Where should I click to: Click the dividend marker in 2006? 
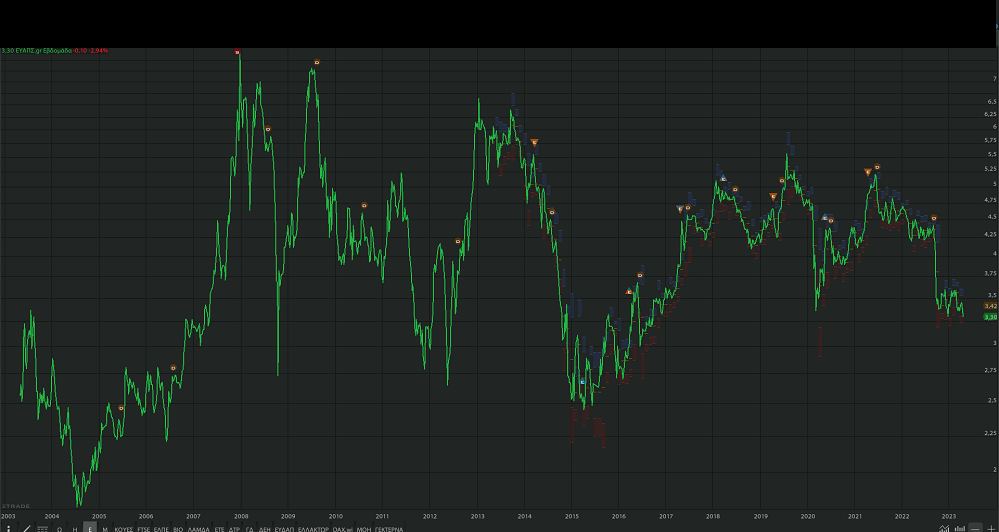click(x=173, y=367)
